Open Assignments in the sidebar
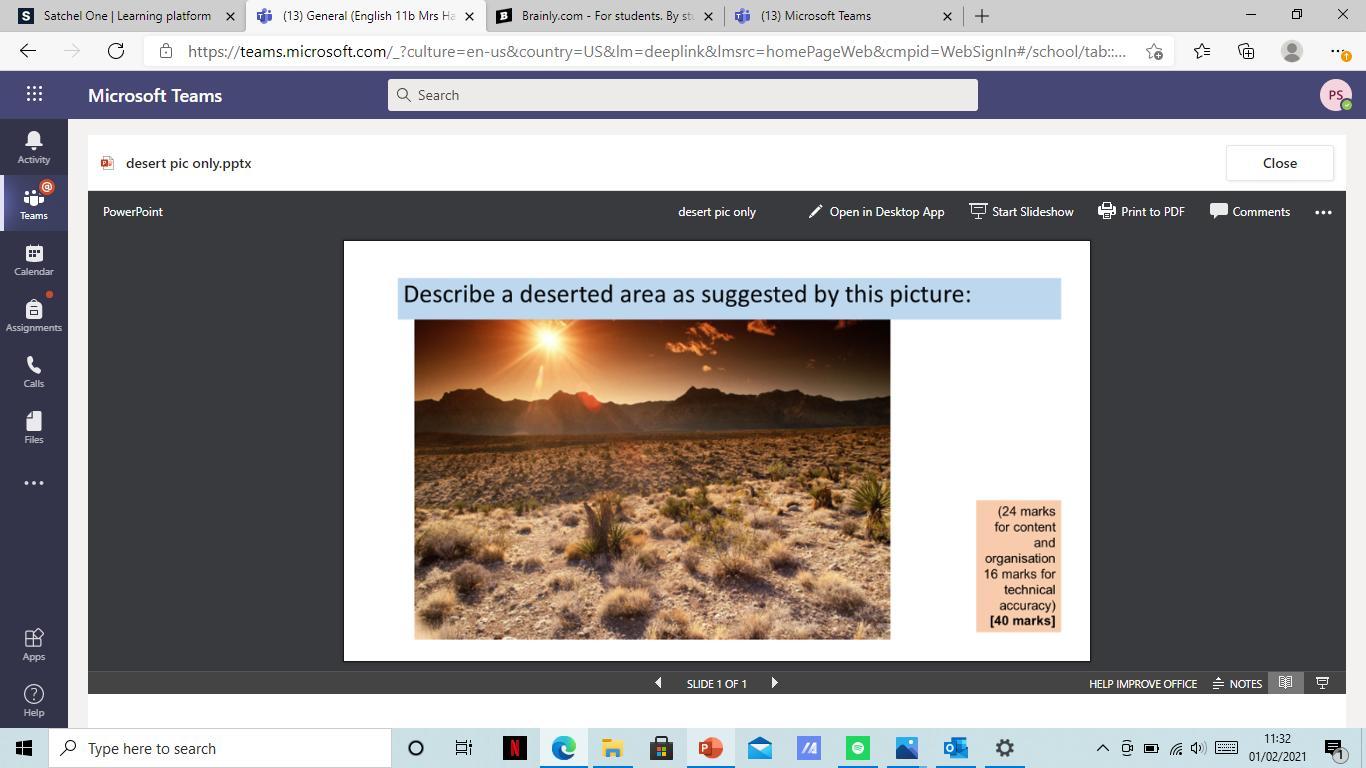The height and width of the screenshot is (768, 1366). coord(34,315)
